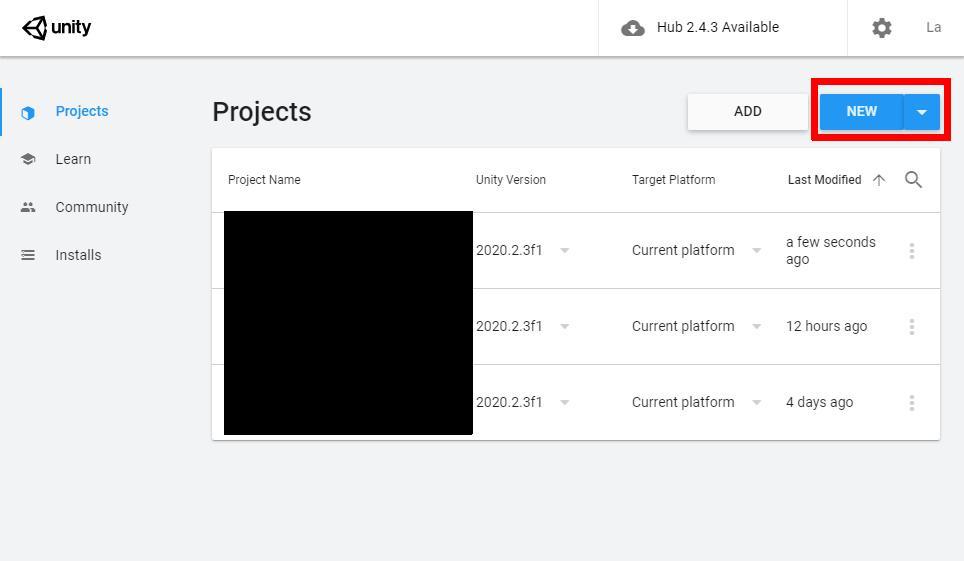
Task: Switch to the Learn section
Action: click(x=73, y=159)
